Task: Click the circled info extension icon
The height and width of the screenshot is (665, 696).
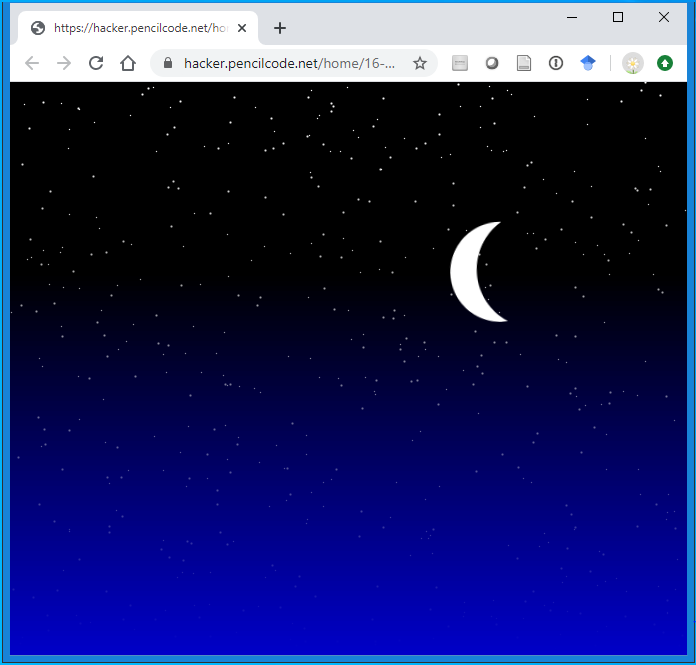Action: tap(556, 63)
